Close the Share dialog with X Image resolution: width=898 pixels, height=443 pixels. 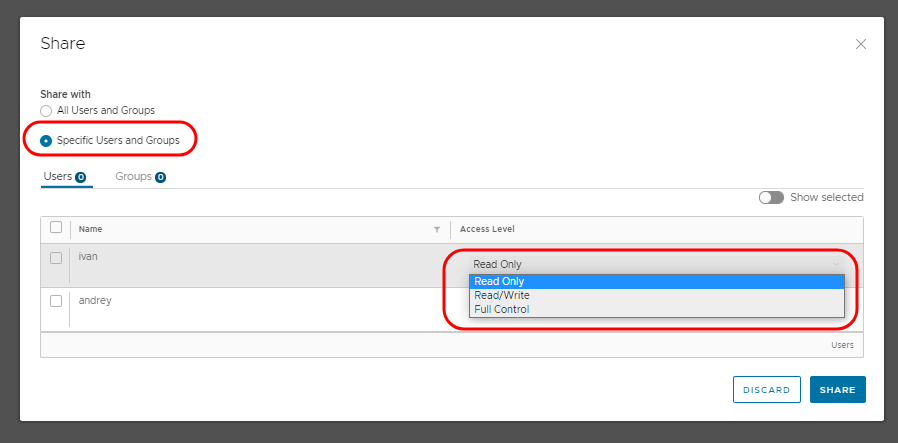tap(860, 44)
